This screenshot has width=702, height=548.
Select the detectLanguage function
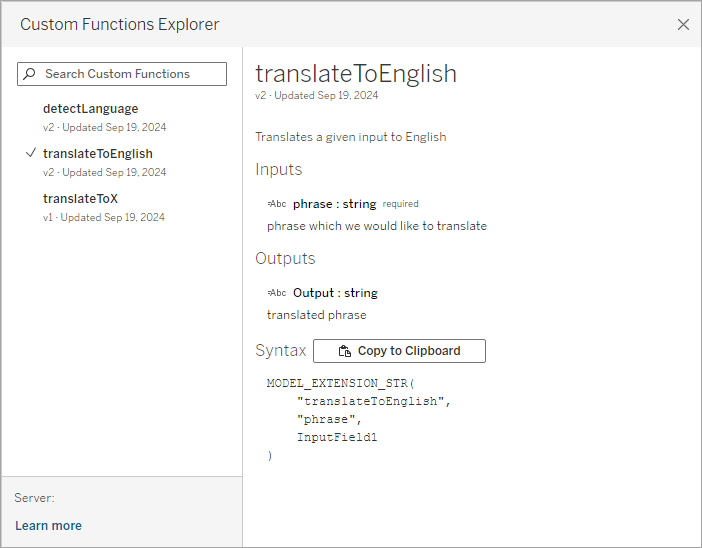point(90,109)
